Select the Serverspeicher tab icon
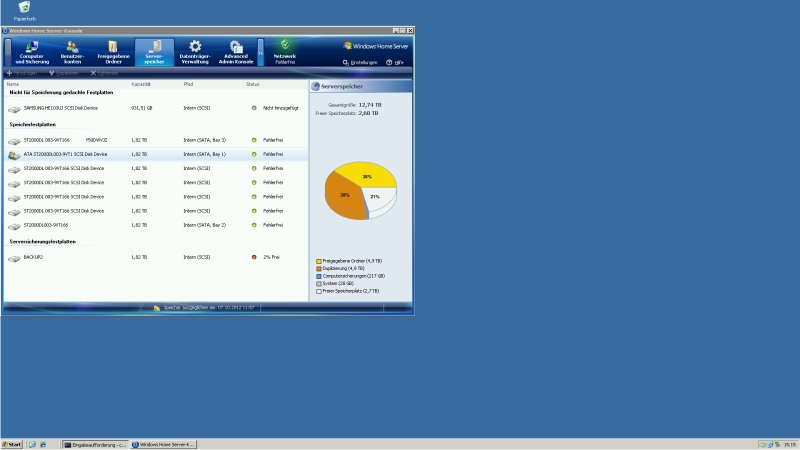 pyautogui.click(x=154, y=47)
